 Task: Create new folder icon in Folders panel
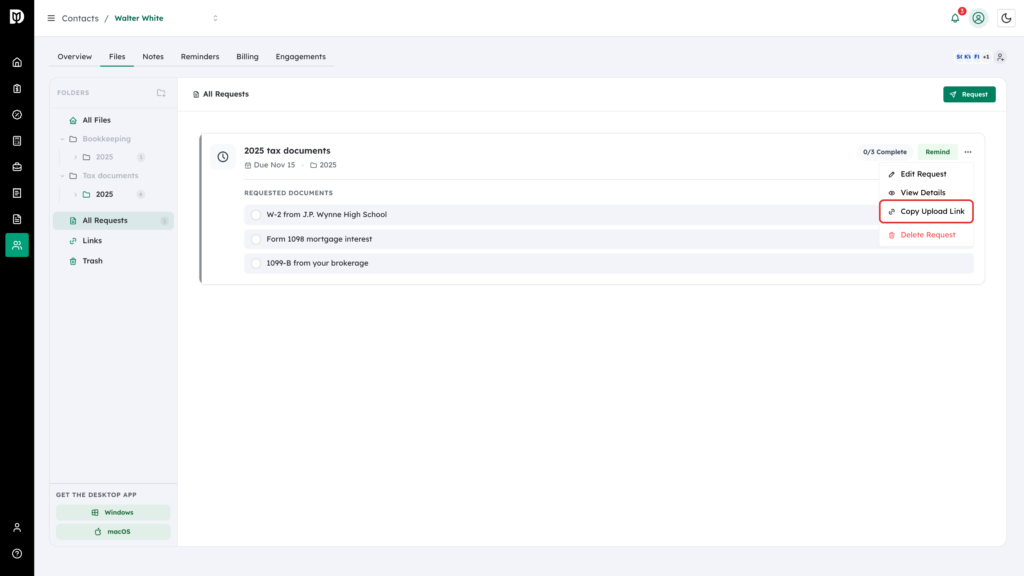161,93
